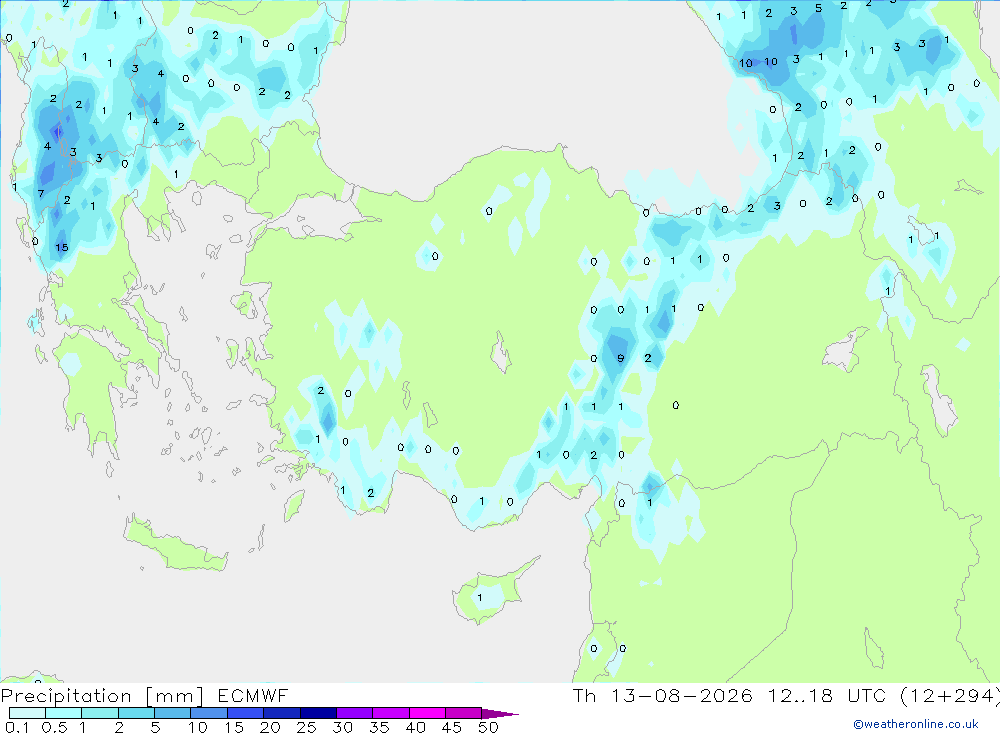Click the island of Crete on the map
1000x733 pixels.
point(175,544)
